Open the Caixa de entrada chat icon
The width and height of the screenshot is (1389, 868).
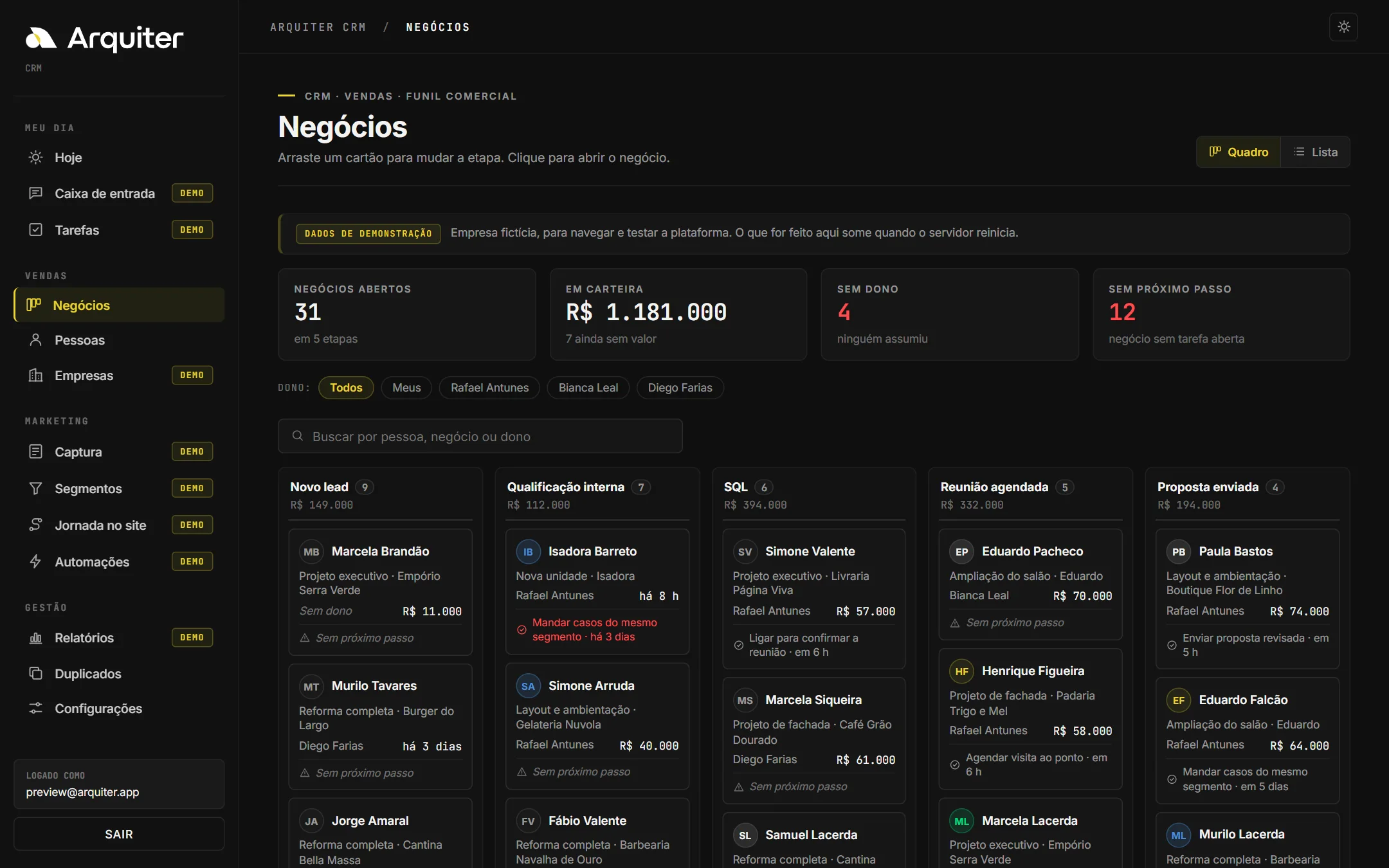36,193
